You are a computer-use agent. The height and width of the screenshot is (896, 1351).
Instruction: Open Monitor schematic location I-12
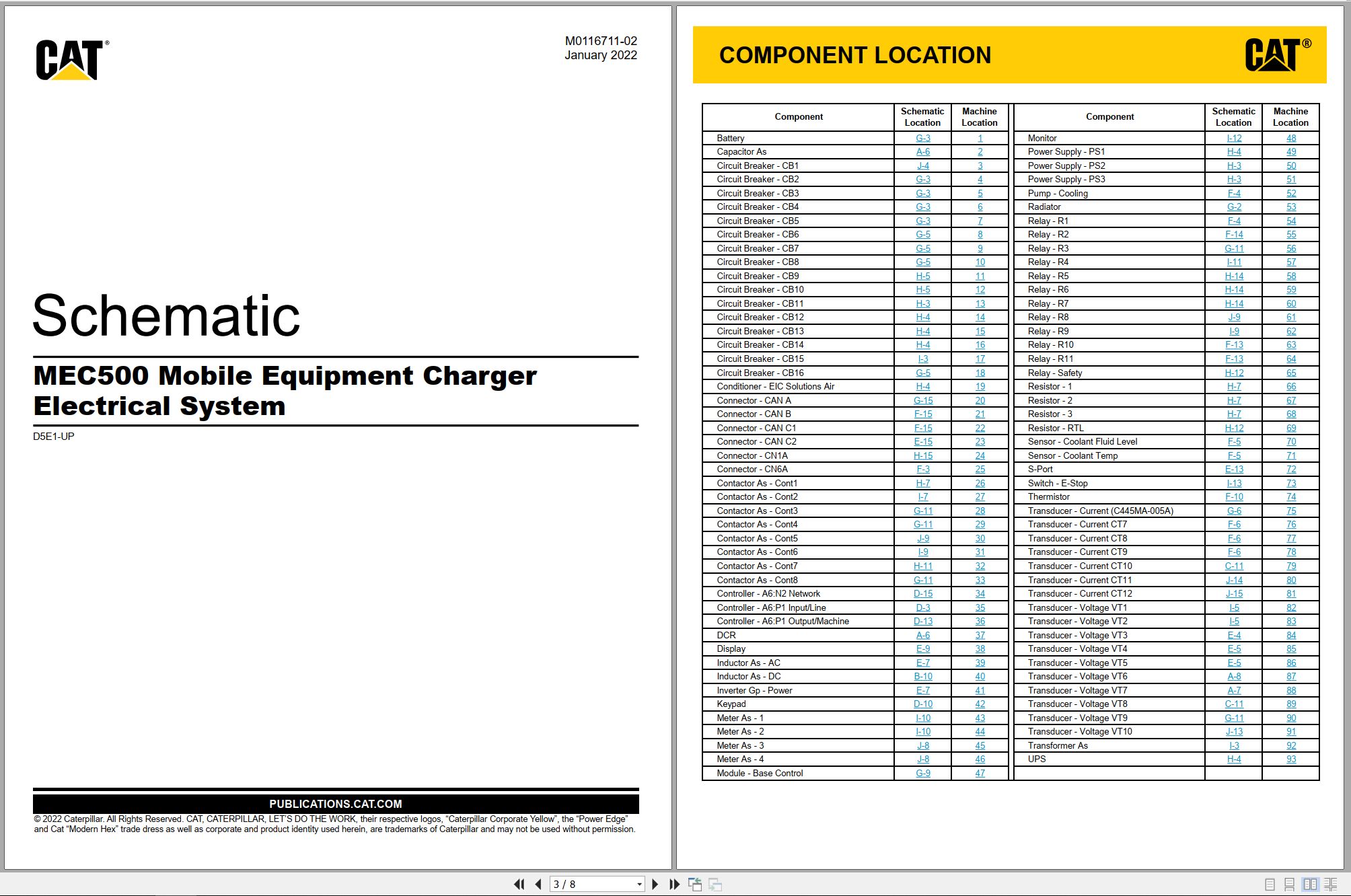[1234, 138]
